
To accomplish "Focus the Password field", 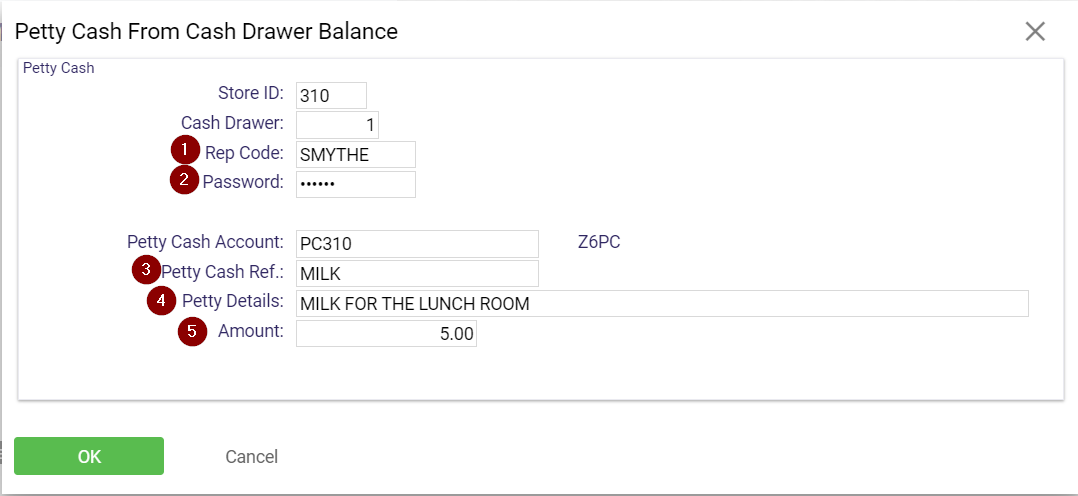I will click(x=356, y=184).
